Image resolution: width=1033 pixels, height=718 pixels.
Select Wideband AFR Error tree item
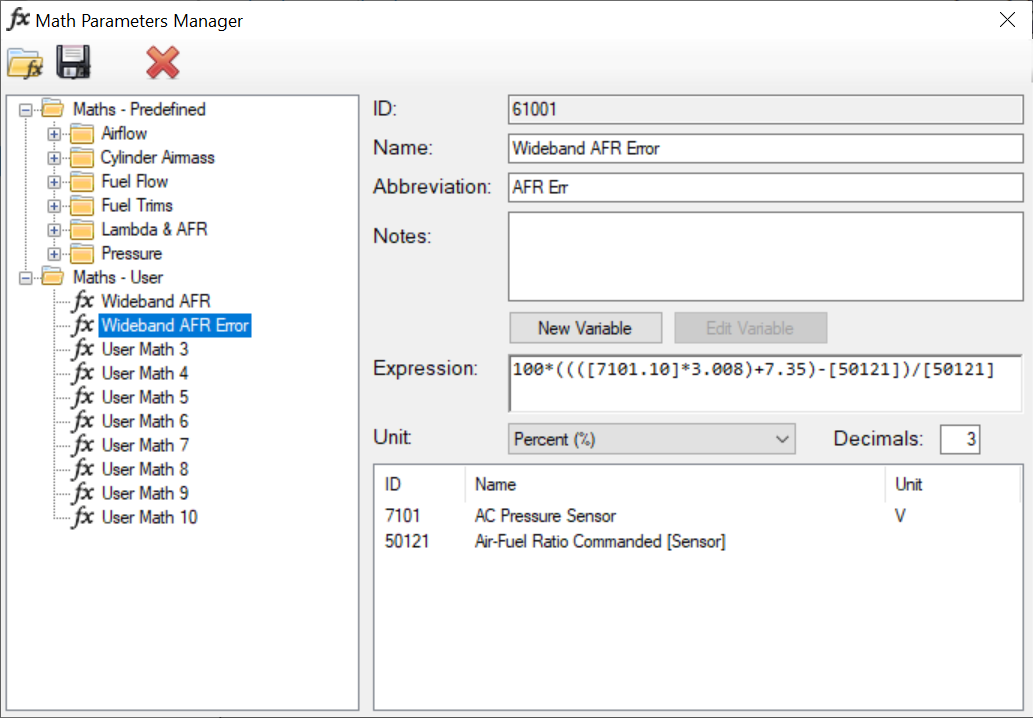click(175, 325)
